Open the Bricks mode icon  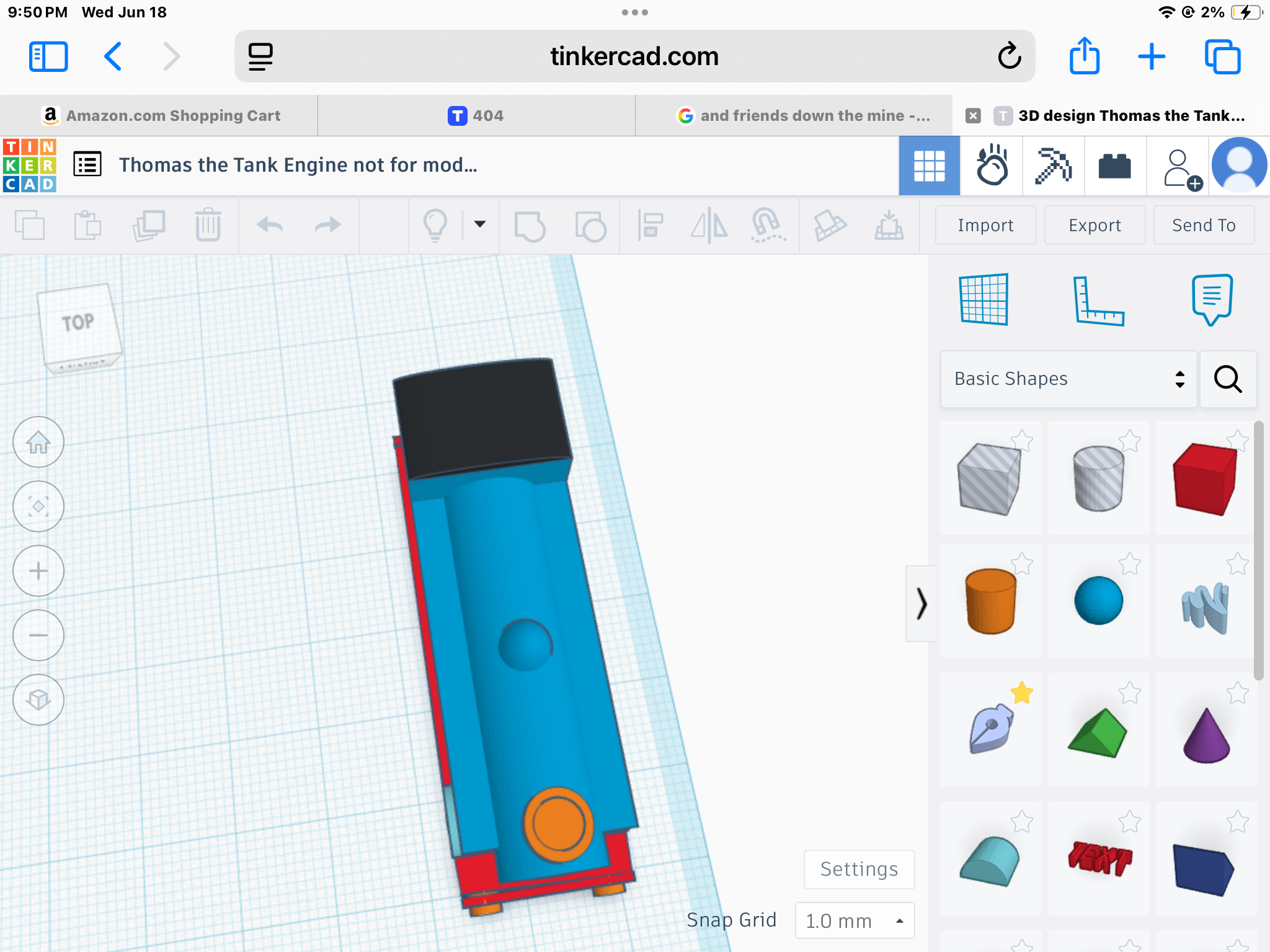(1115, 165)
